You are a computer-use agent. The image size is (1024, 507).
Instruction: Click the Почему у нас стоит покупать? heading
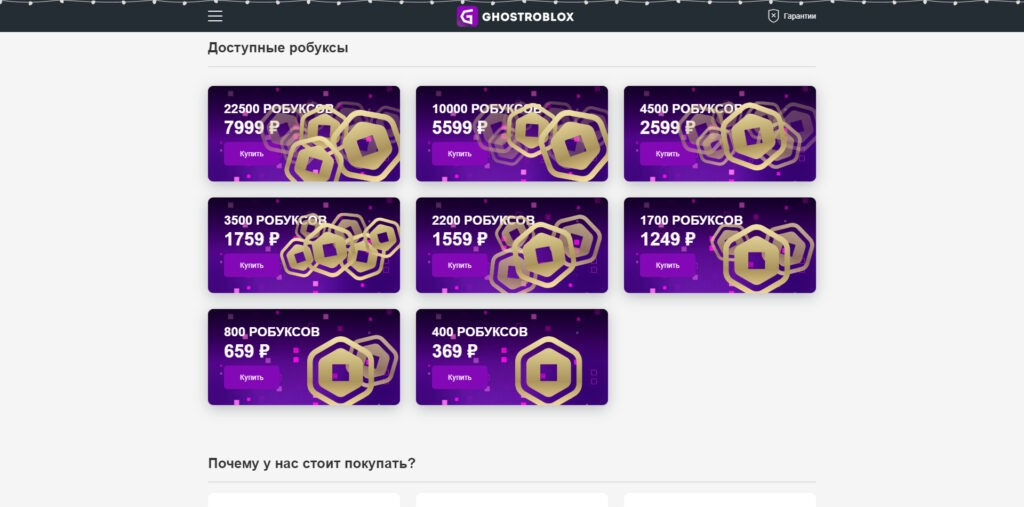click(x=312, y=463)
